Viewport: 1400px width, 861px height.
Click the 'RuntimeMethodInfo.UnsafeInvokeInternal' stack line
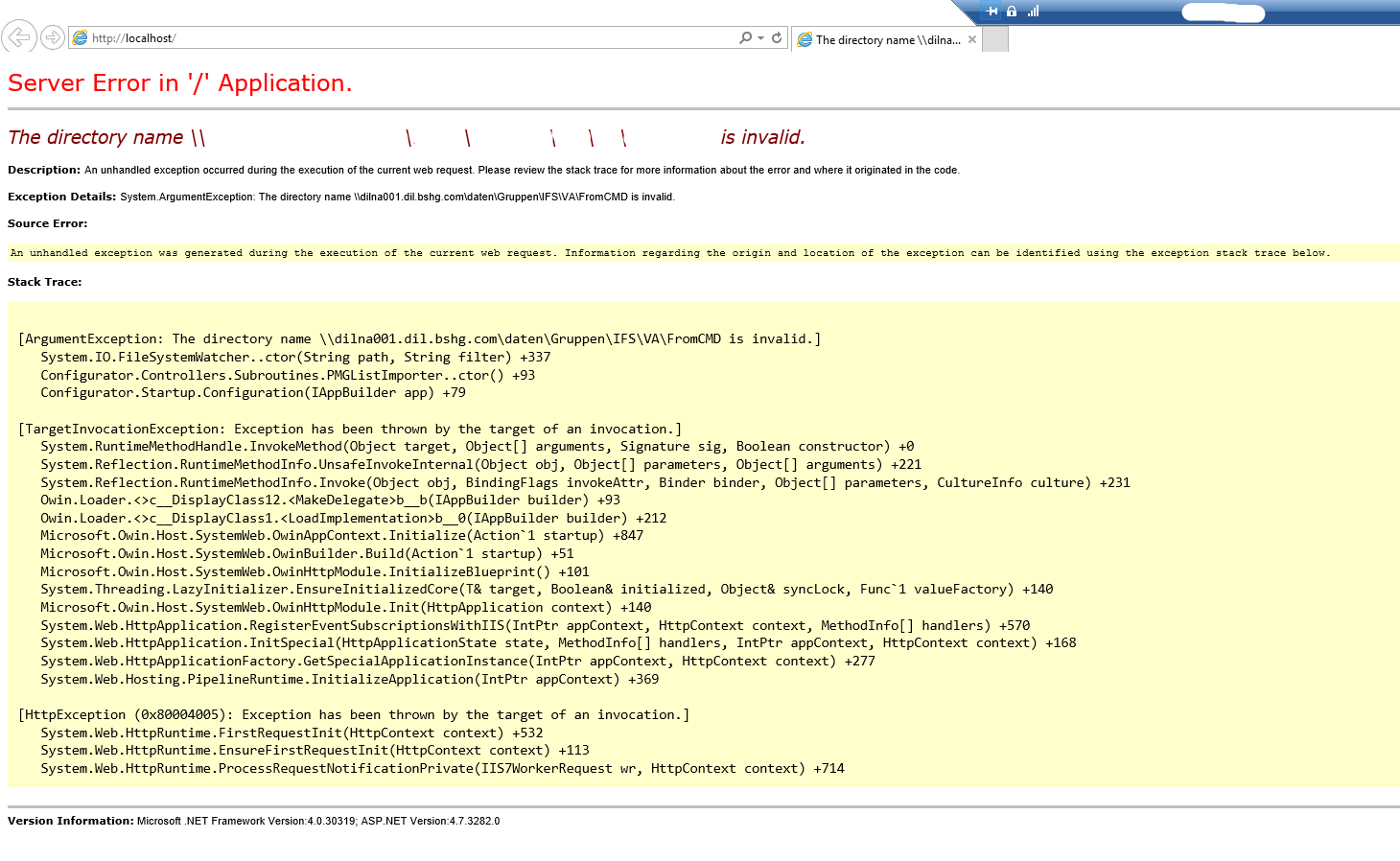480,464
